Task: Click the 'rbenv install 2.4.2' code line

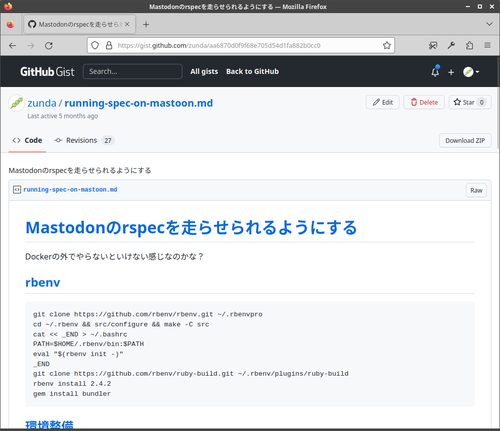Action: (x=72, y=384)
